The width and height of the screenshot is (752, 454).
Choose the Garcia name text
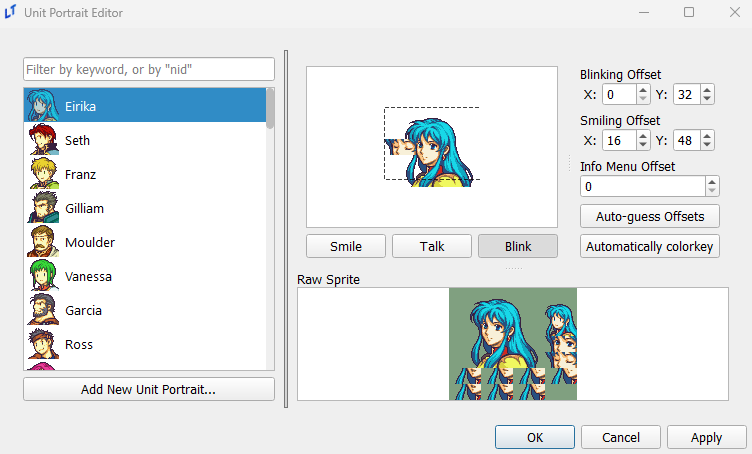[x=83, y=311]
